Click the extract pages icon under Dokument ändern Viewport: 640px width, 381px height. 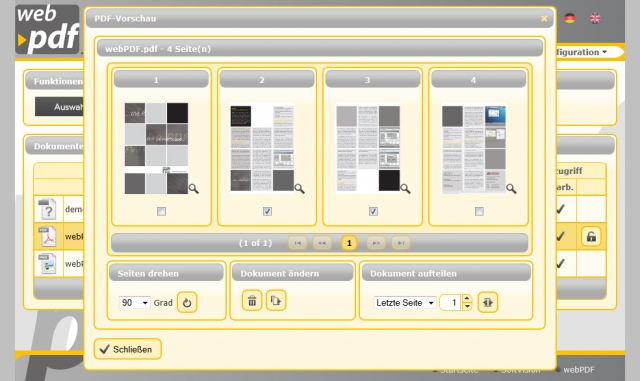coord(276,301)
